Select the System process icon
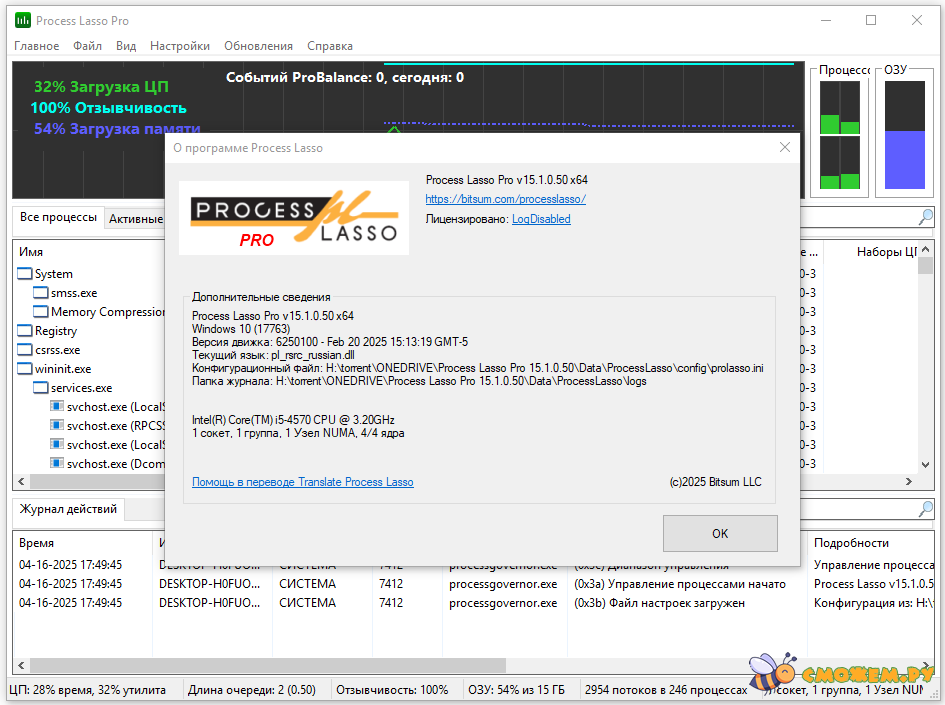Image resolution: width=945 pixels, height=705 pixels. tap(25, 274)
